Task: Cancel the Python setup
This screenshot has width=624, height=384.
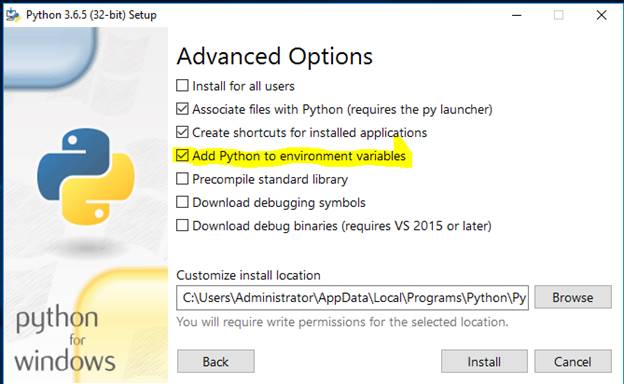Action: 573,361
